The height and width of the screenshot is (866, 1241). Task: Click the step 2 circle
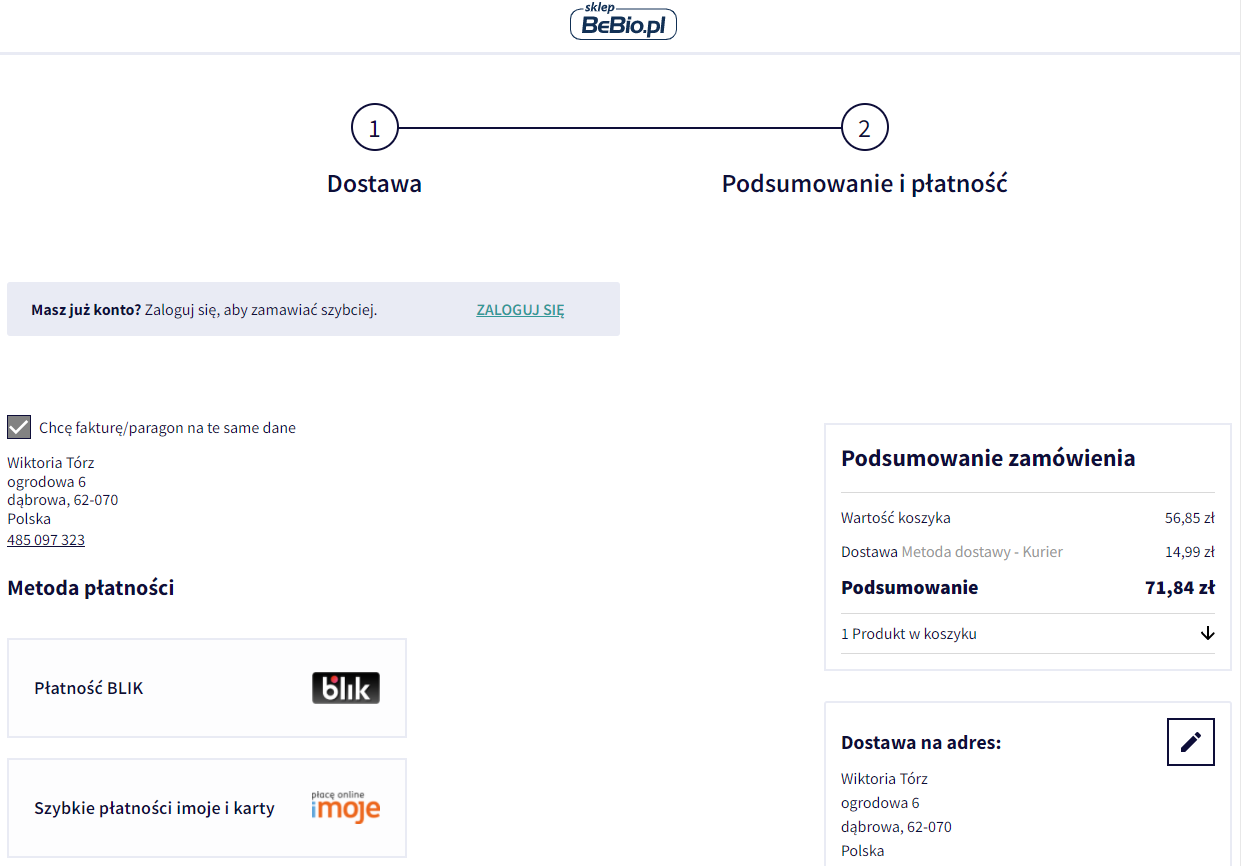tap(865, 128)
